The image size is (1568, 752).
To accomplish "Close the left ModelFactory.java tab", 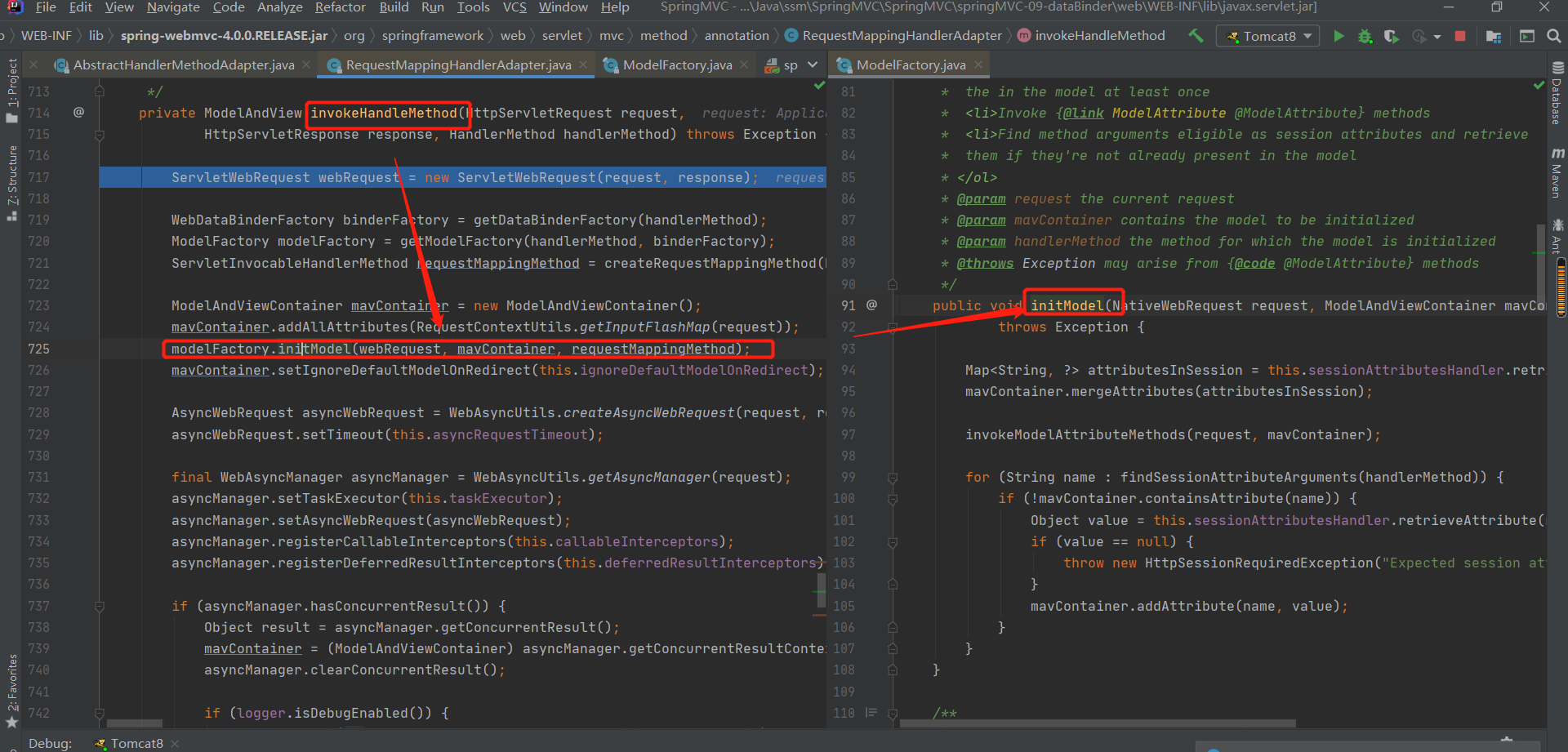I will pos(744,65).
